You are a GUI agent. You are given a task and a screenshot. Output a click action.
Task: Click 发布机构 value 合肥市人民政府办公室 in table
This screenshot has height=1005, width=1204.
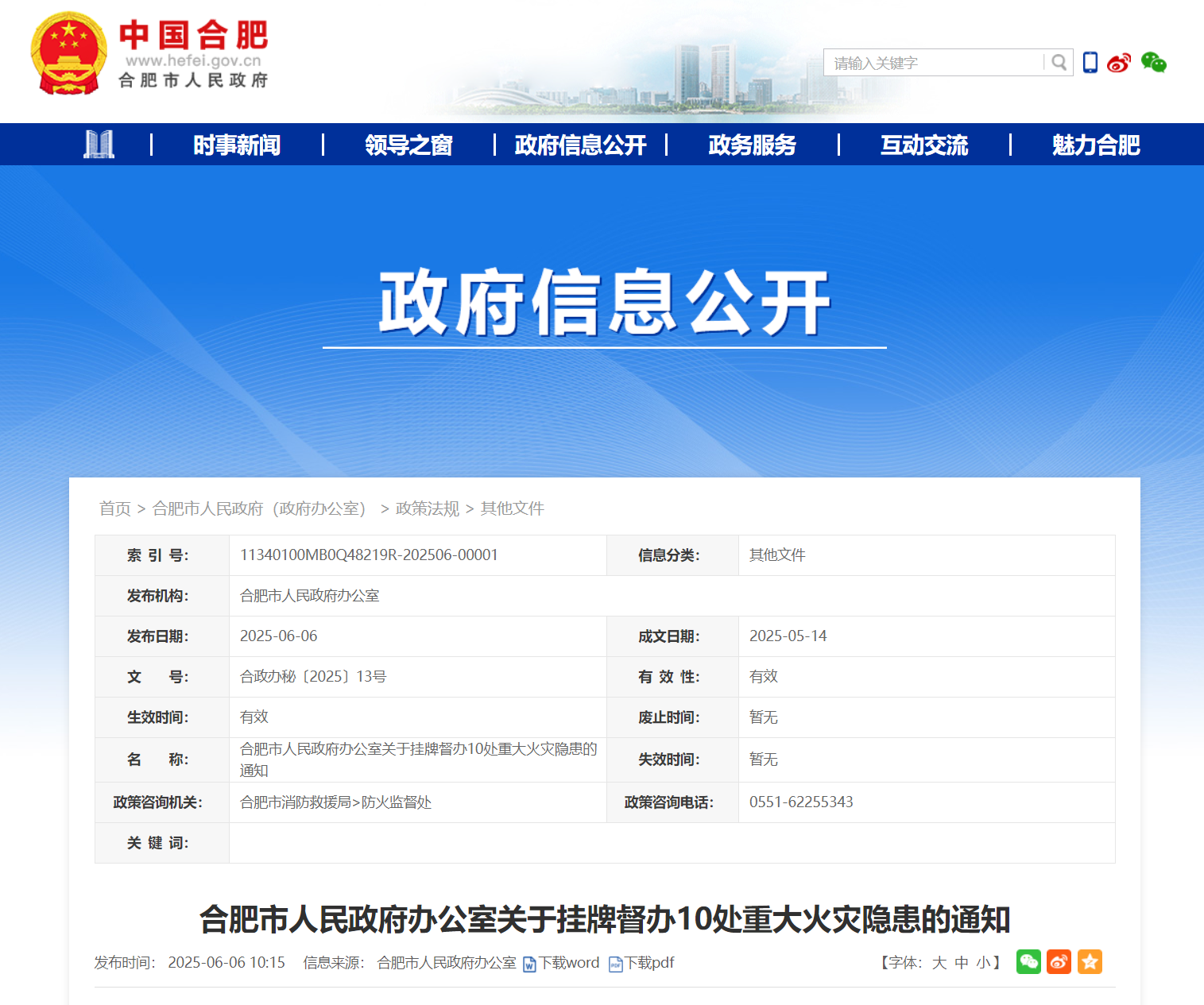coord(310,595)
